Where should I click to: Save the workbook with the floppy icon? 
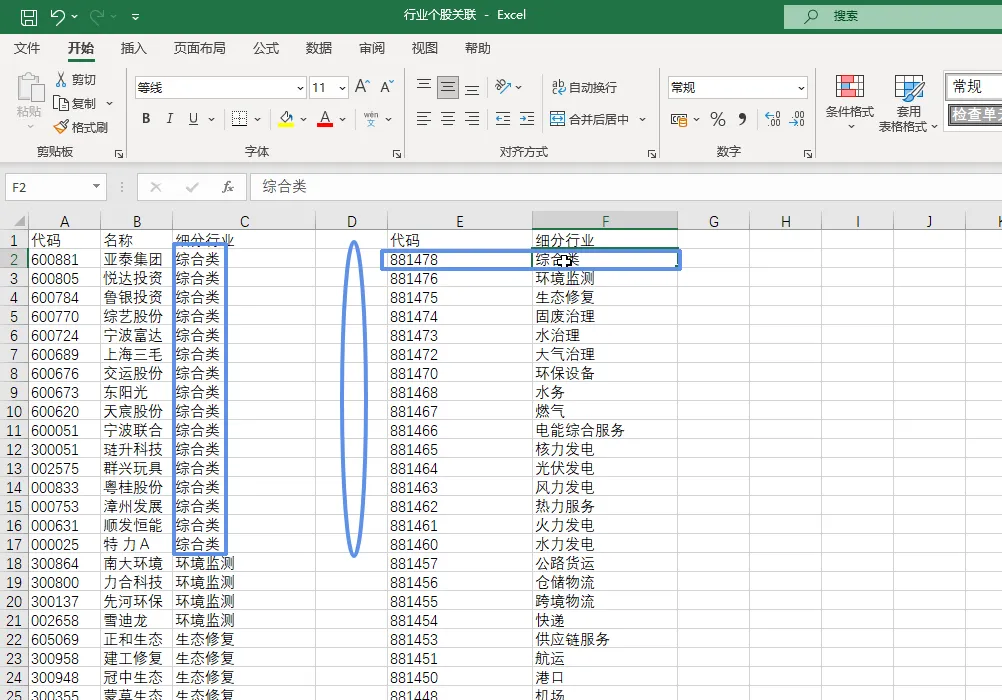click(x=29, y=17)
